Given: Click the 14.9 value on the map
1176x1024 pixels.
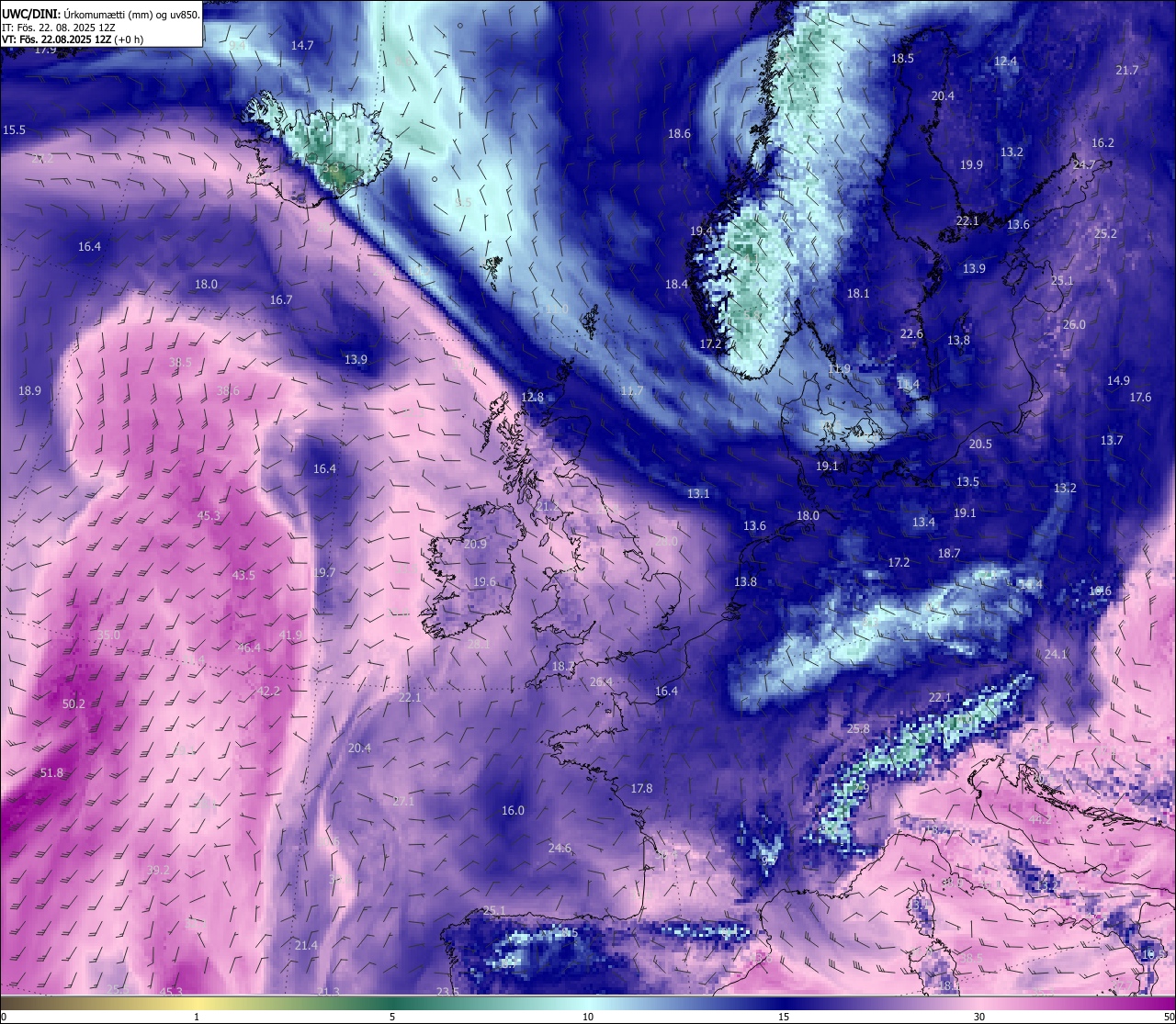Looking at the screenshot, I should pos(1118,381).
